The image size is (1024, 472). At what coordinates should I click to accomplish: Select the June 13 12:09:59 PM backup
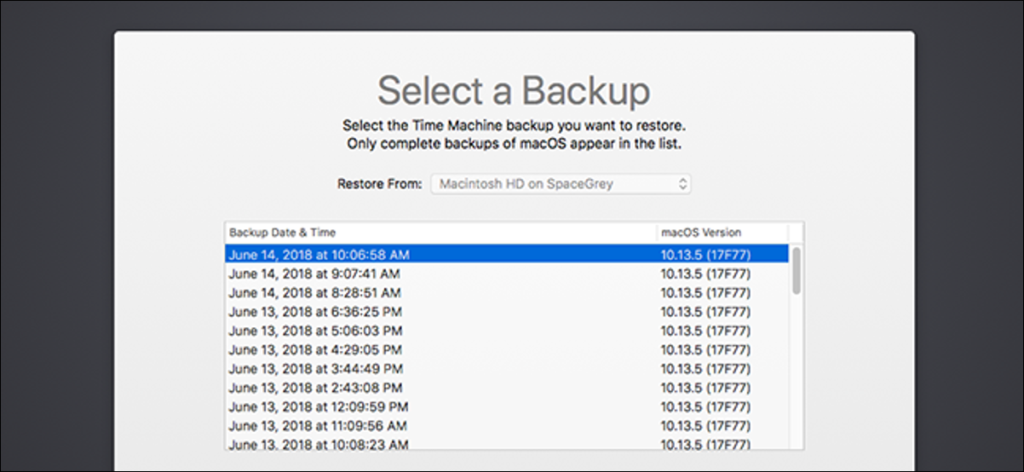(x=318, y=407)
